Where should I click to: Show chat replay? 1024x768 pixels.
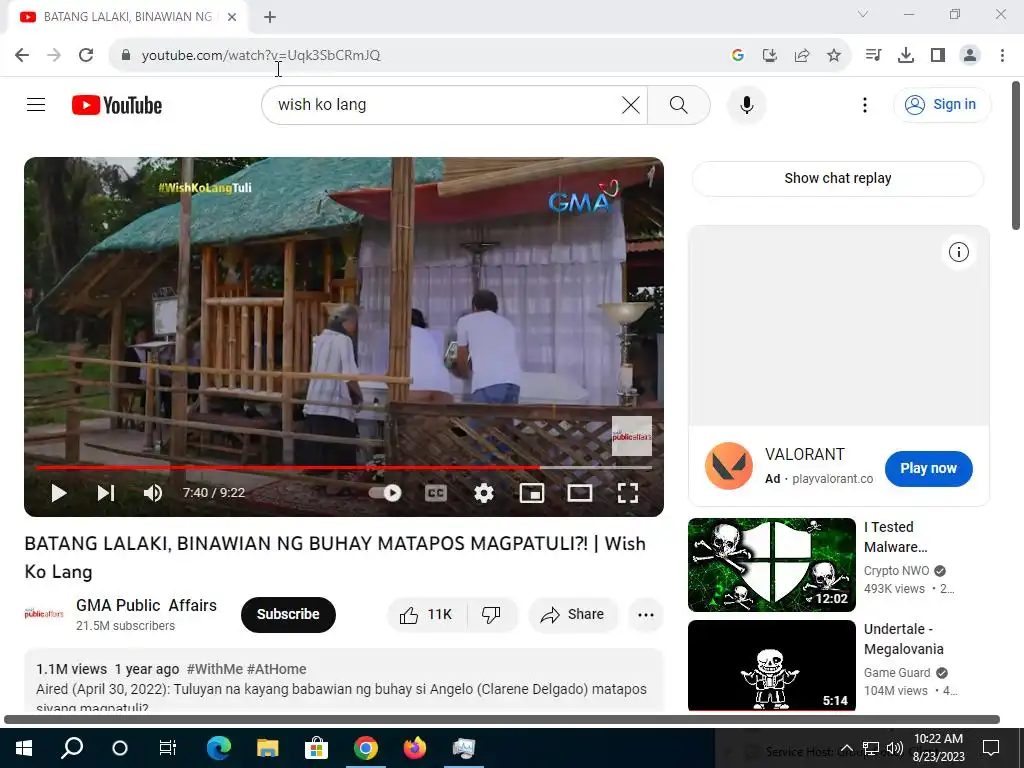click(x=837, y=178)
